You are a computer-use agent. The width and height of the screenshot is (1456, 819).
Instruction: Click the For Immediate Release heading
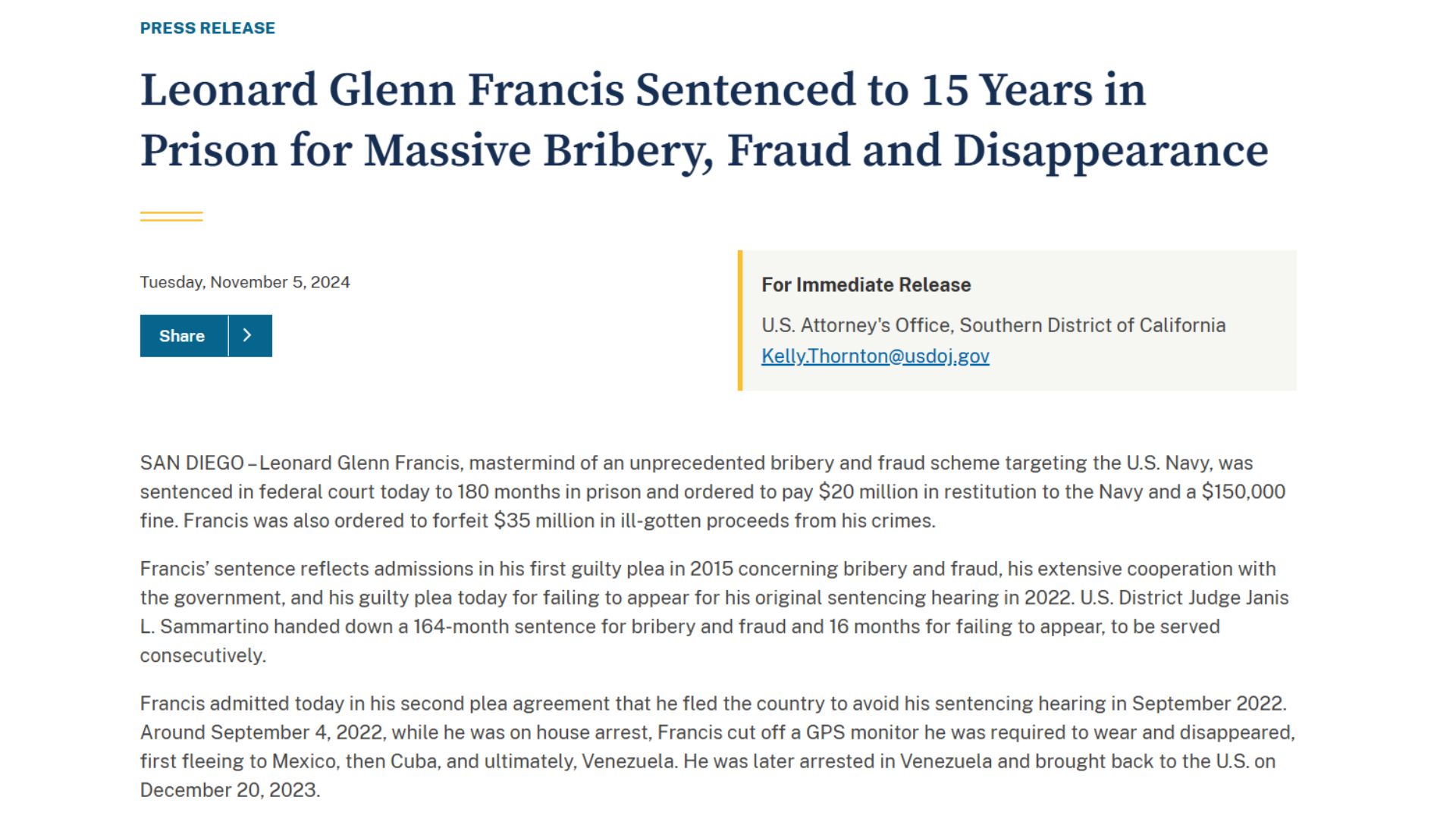866,285
